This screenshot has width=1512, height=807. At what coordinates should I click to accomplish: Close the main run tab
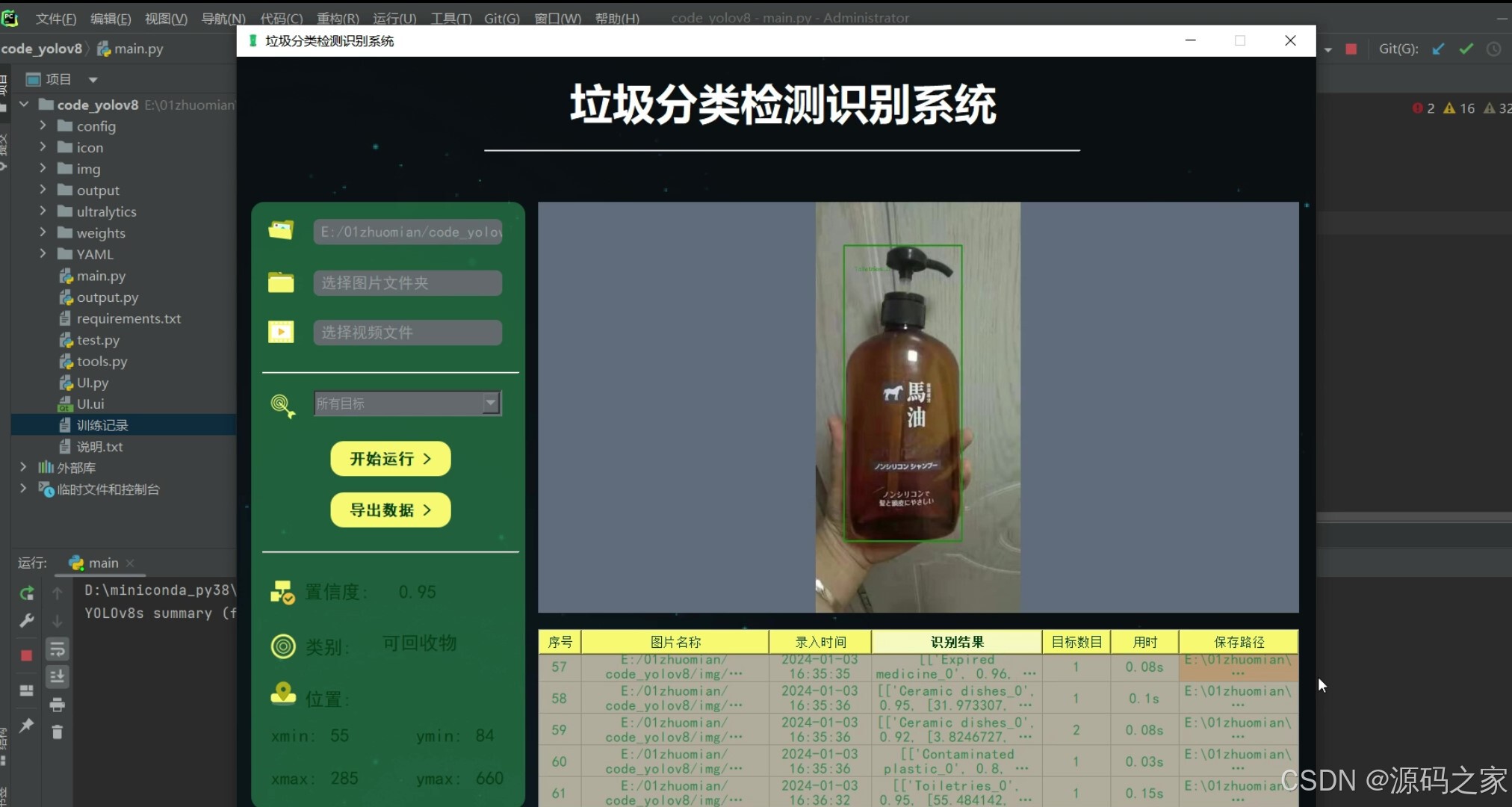pos(130,563)
